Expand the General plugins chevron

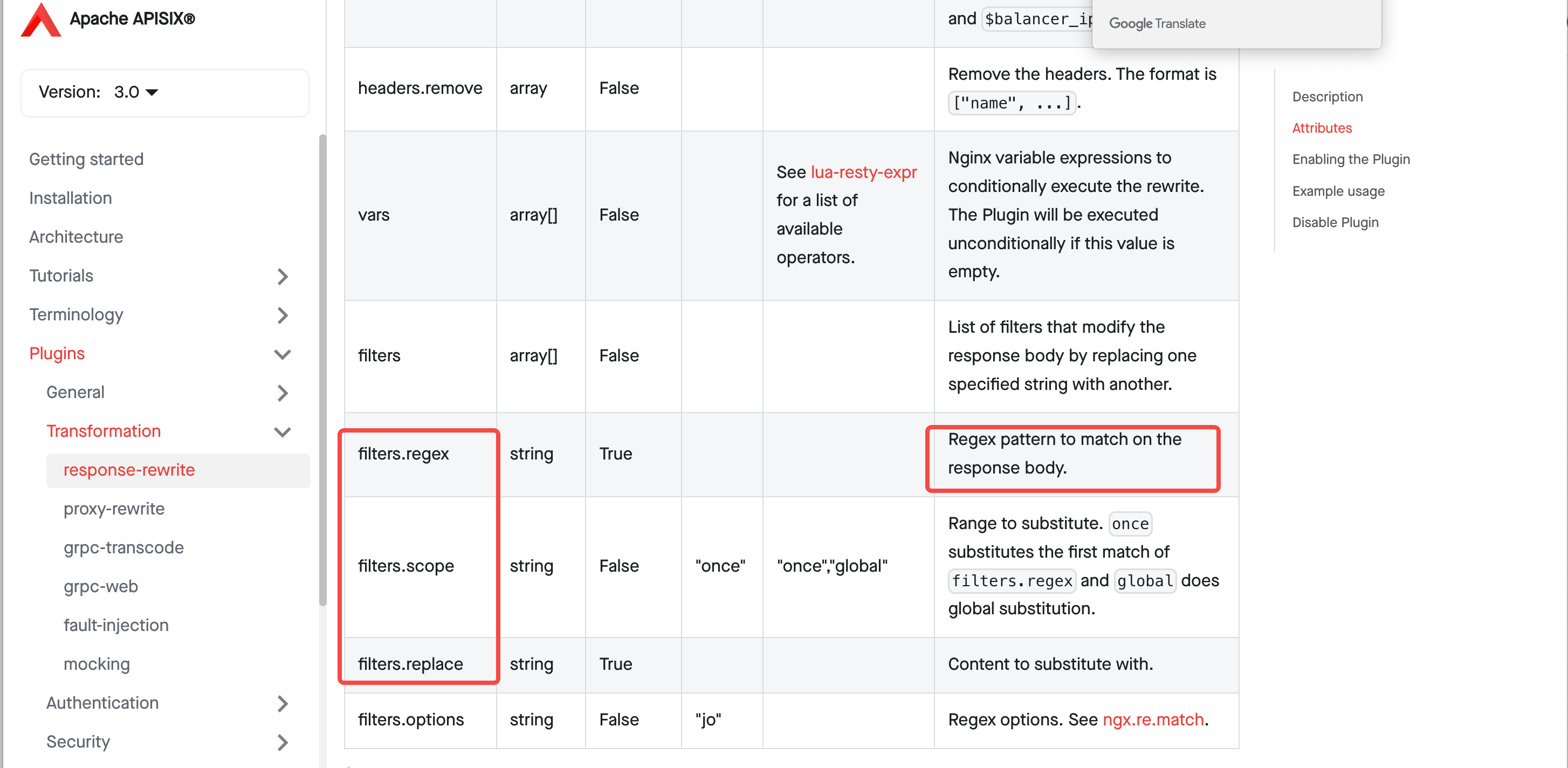tap(282, 393)
